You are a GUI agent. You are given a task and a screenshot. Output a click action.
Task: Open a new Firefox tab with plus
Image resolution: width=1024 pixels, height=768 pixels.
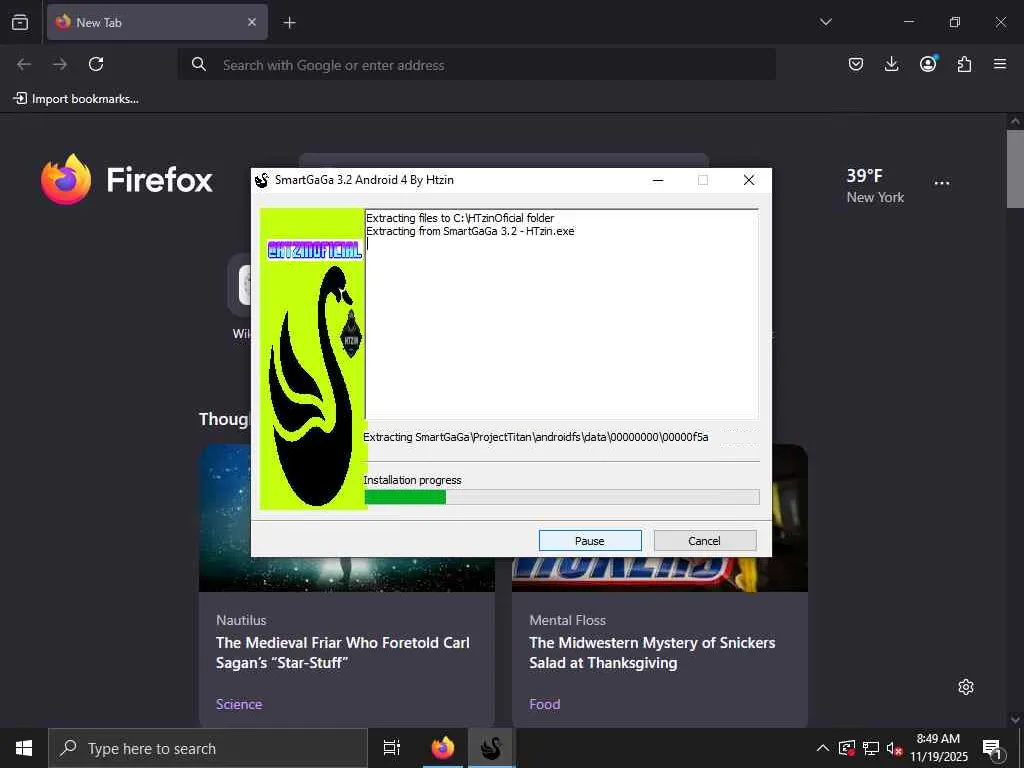tap(289, 23)
